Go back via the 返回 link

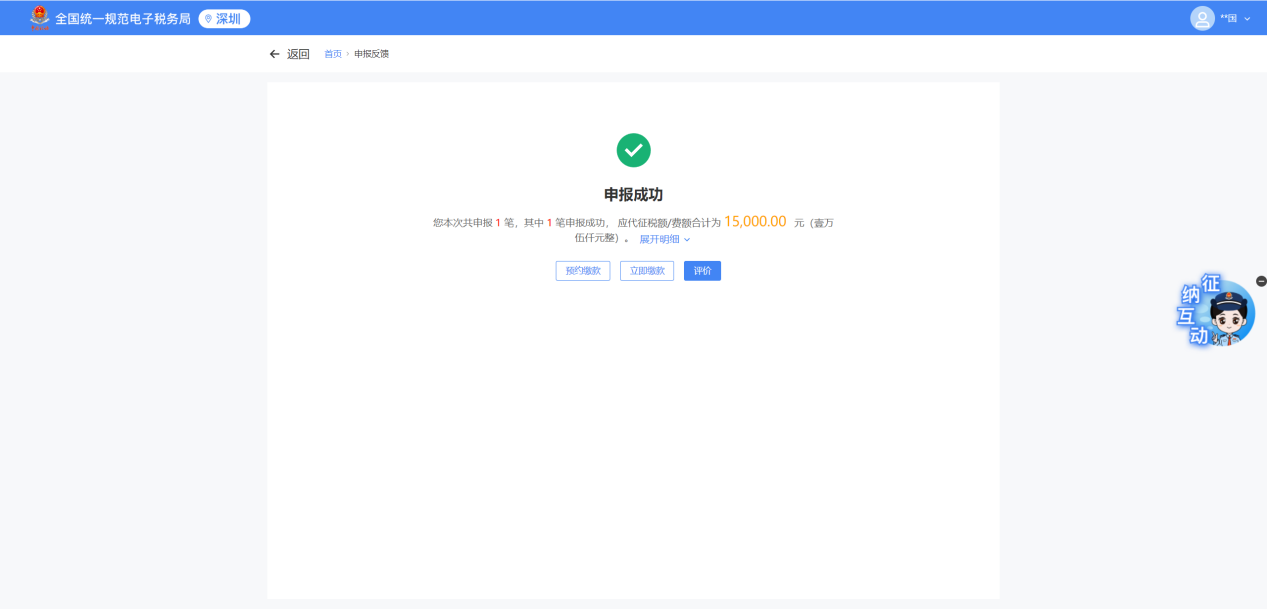coord(298,54)
